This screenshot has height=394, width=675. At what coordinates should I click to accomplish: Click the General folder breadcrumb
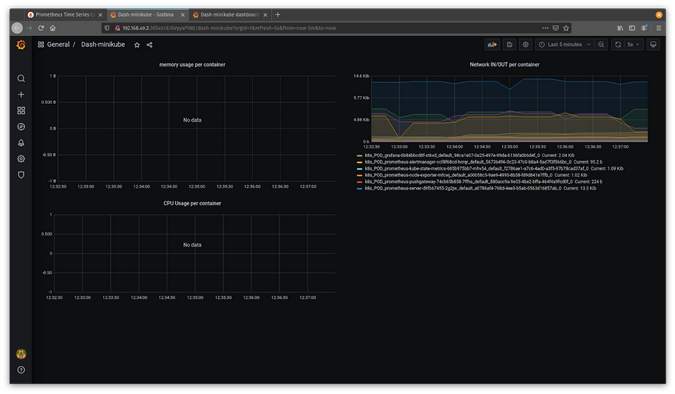58,44
